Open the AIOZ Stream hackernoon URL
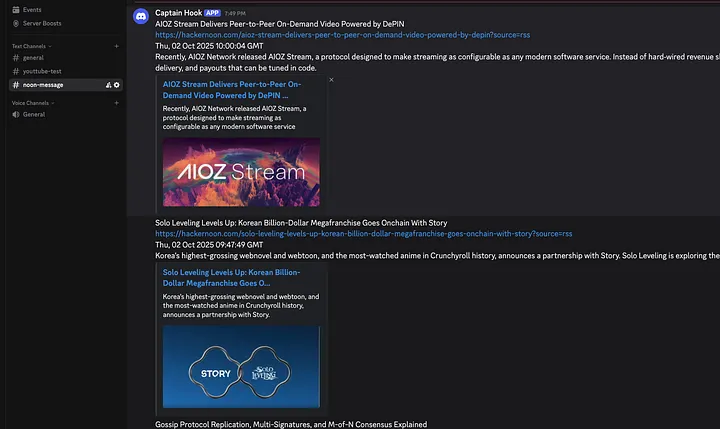 342,34
